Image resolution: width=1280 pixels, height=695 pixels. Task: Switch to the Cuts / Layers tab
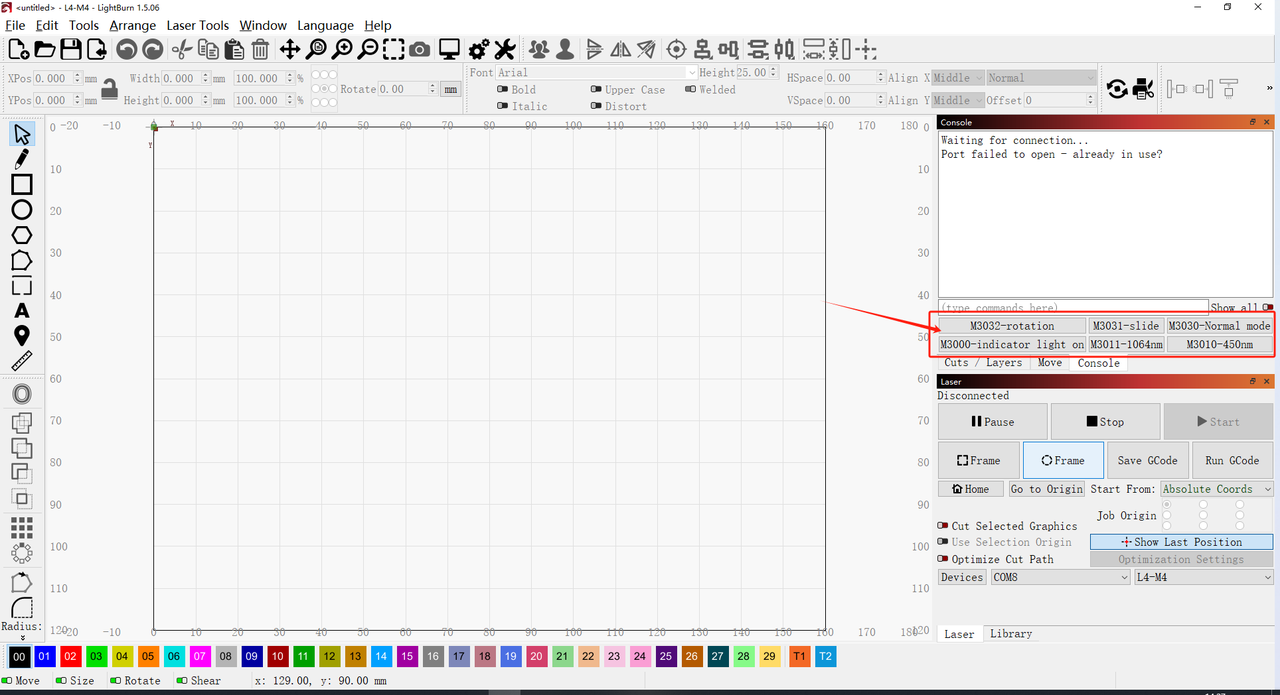click(983, 363)
